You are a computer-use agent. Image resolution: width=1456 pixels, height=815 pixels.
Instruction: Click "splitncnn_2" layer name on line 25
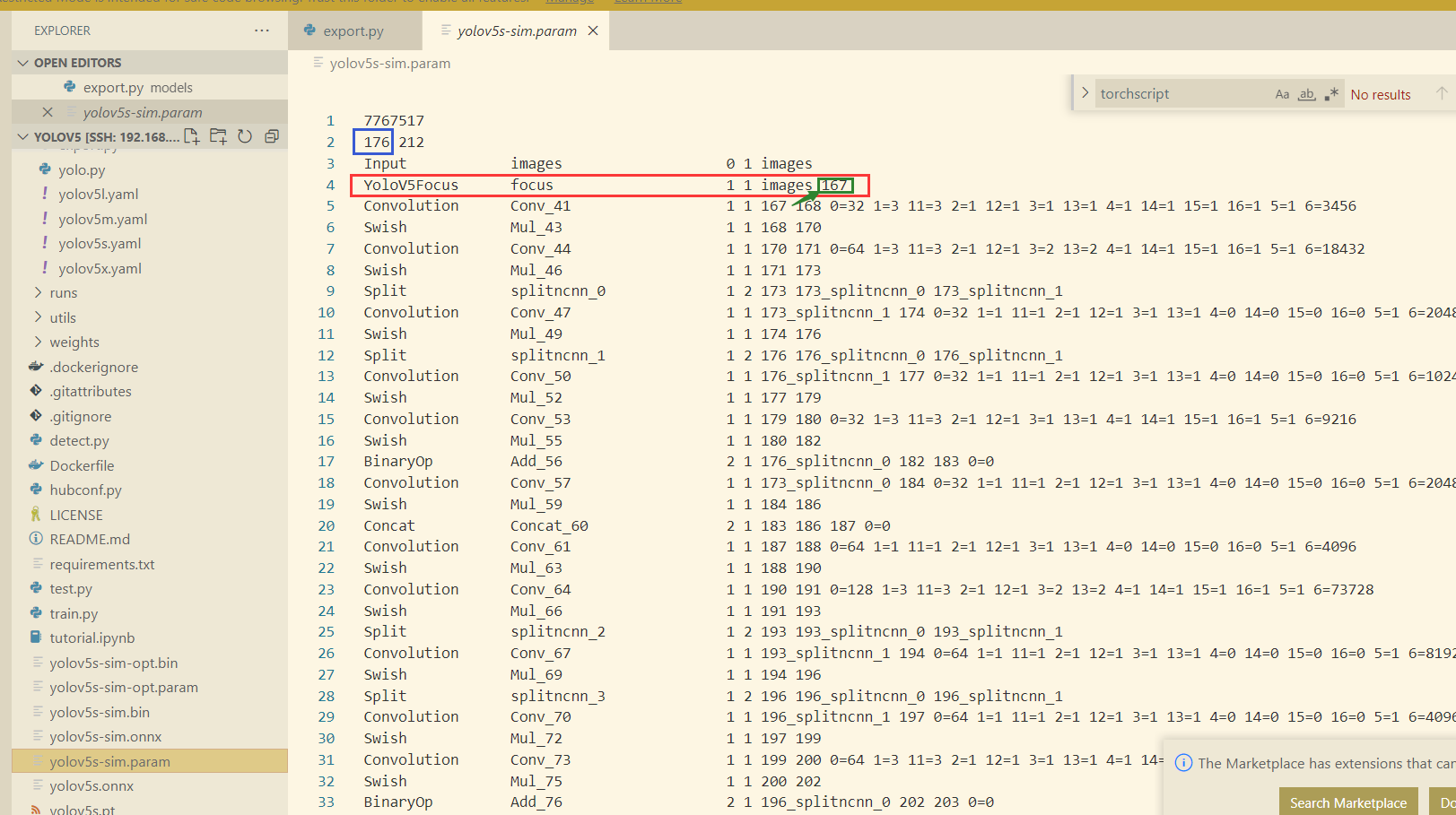point(558,631)
